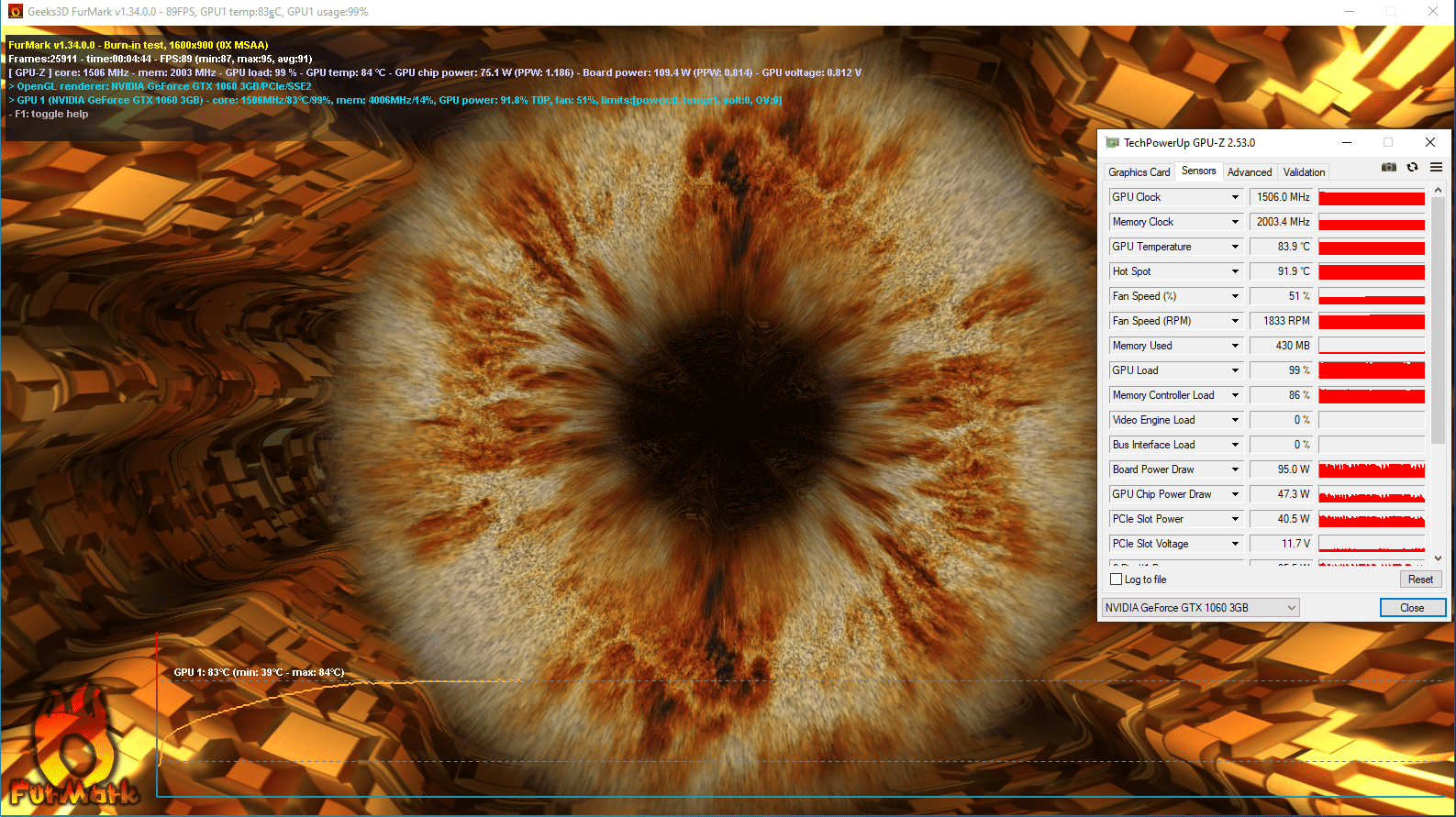Open the GPU-Z hamburger menu icon

[1436, 167]
